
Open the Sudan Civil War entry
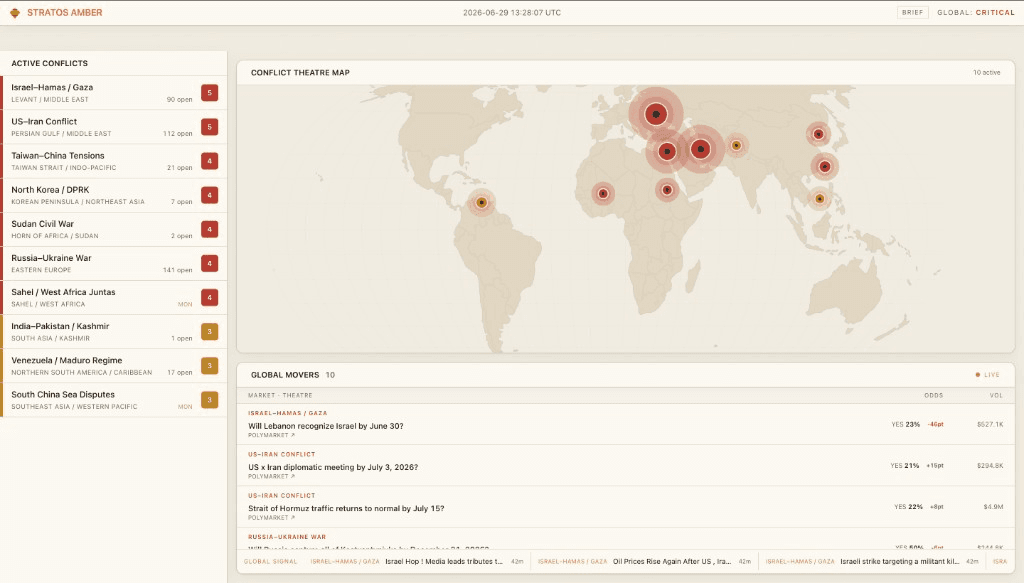pyautogui.click(x=114, y=229)
